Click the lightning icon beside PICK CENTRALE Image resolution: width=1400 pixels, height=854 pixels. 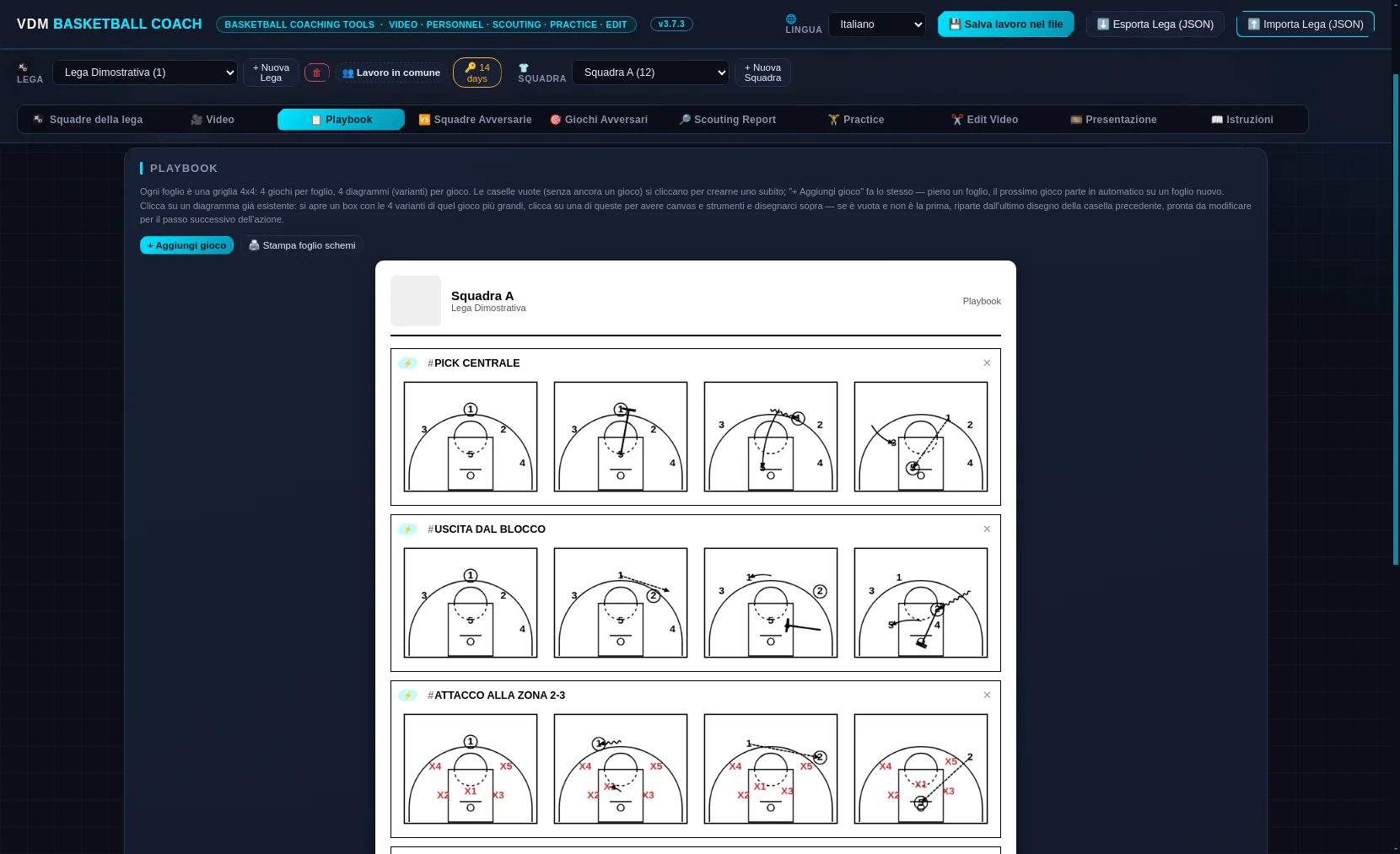pyautogui.click(x=407, y=363)
